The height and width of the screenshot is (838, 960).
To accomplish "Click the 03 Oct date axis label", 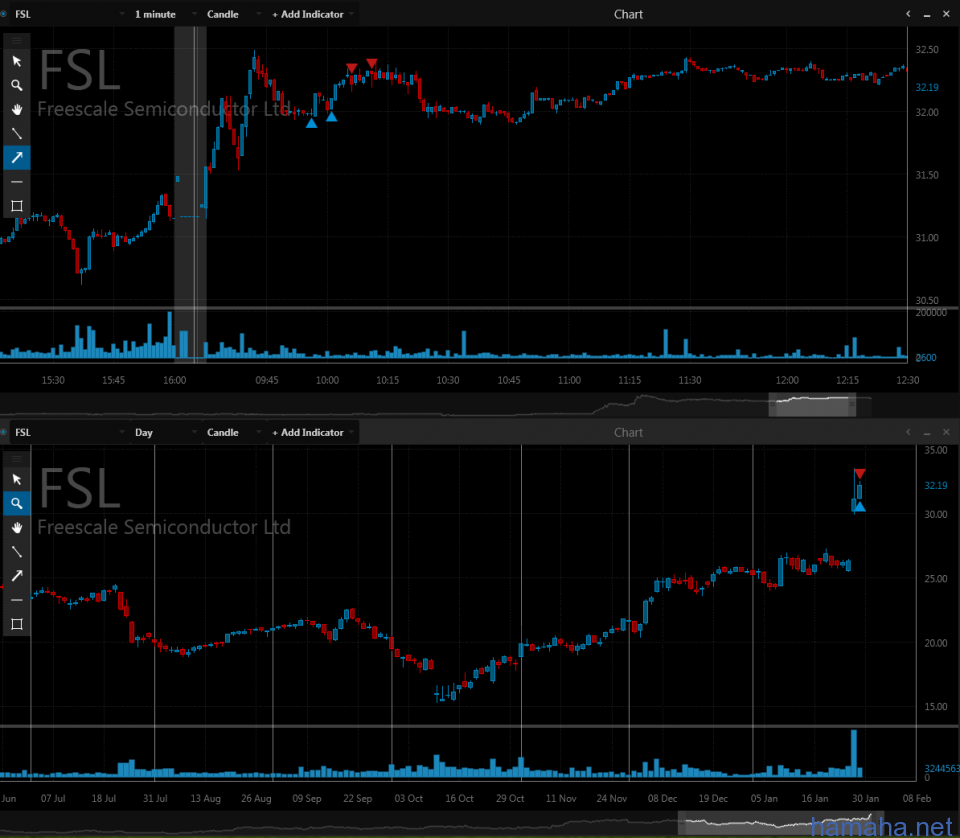I will [x=408, y=798].
